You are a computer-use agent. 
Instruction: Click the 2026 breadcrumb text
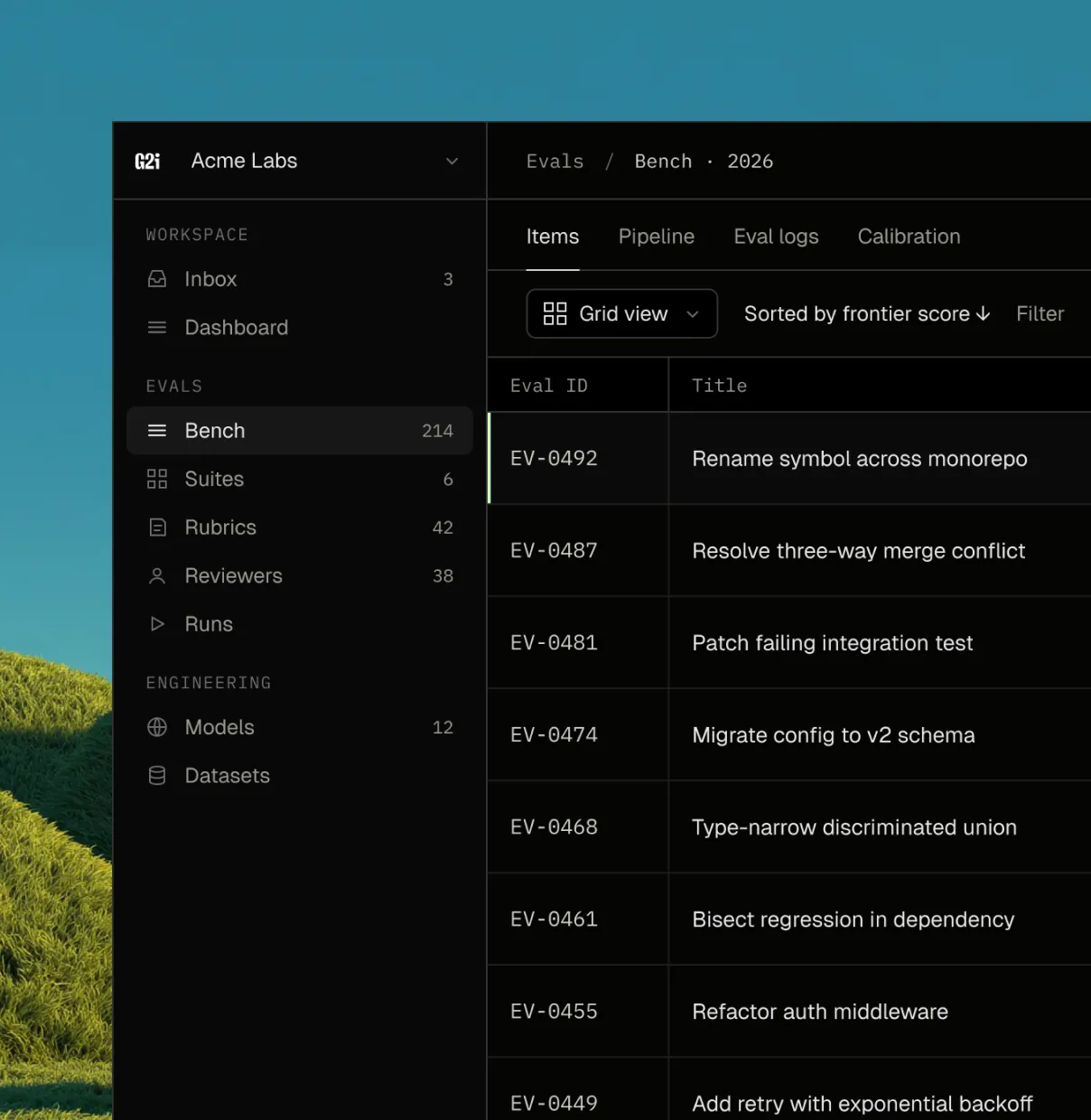[x=751, y=162]
